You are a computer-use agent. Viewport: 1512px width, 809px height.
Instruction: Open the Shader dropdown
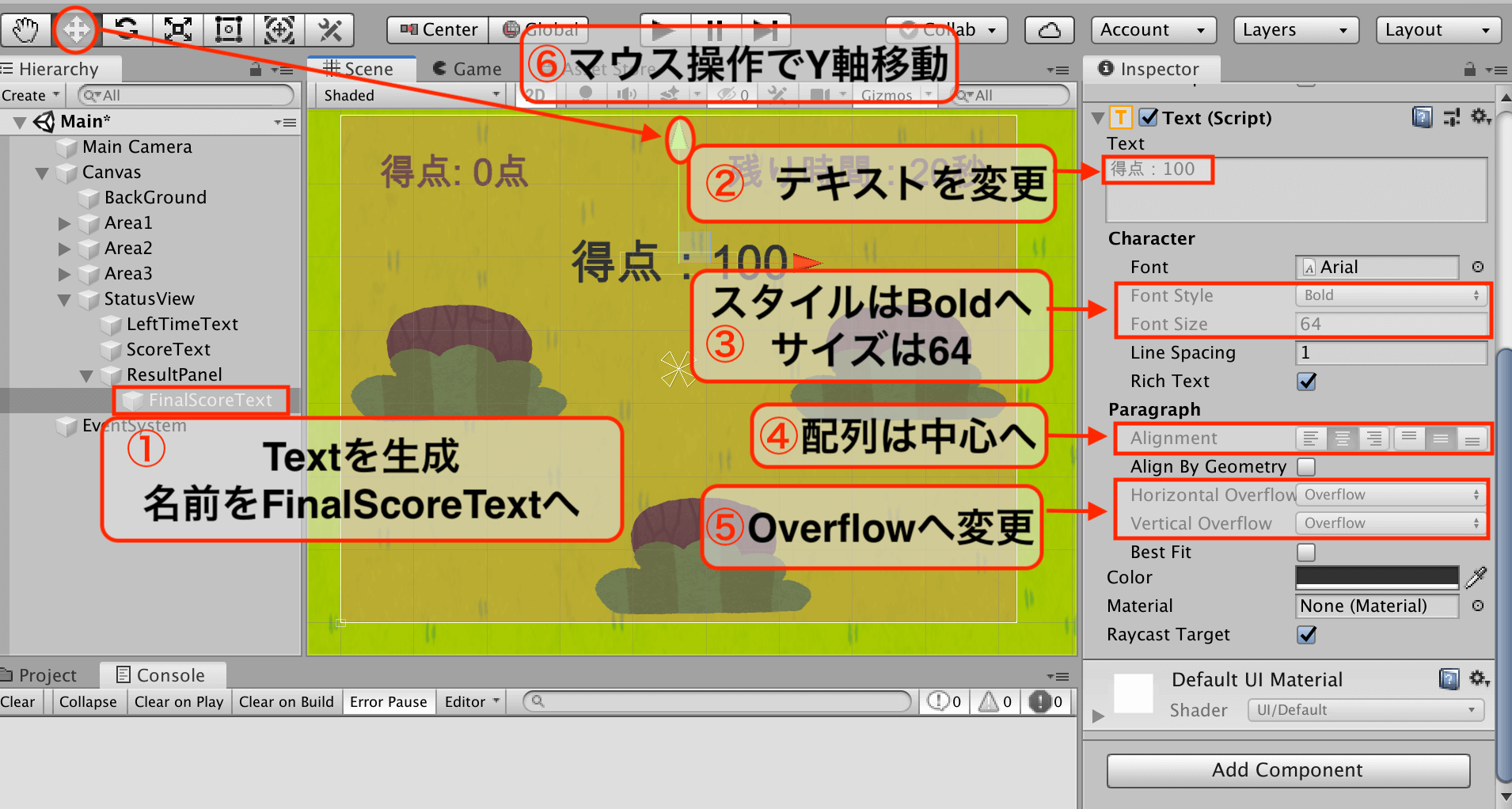coord(1366,710)
